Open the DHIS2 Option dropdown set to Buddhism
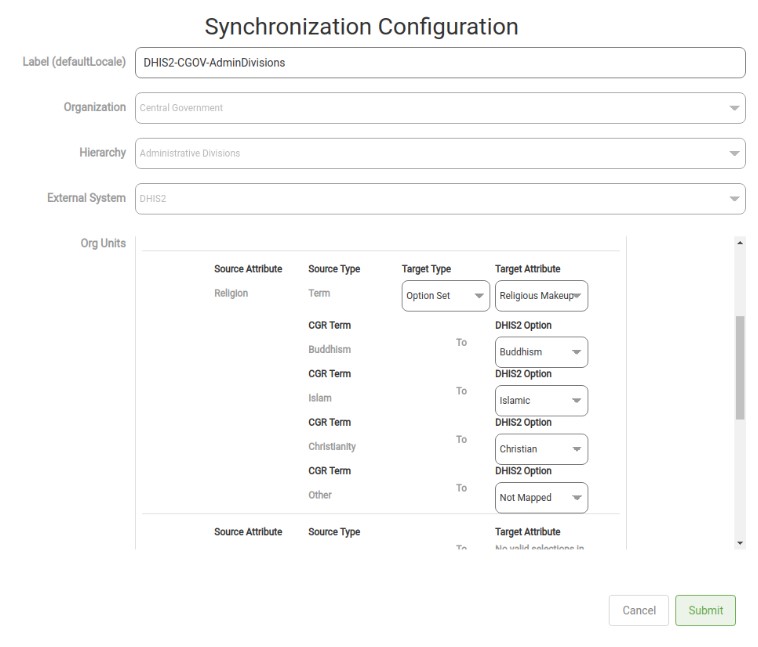 point(541,352)
